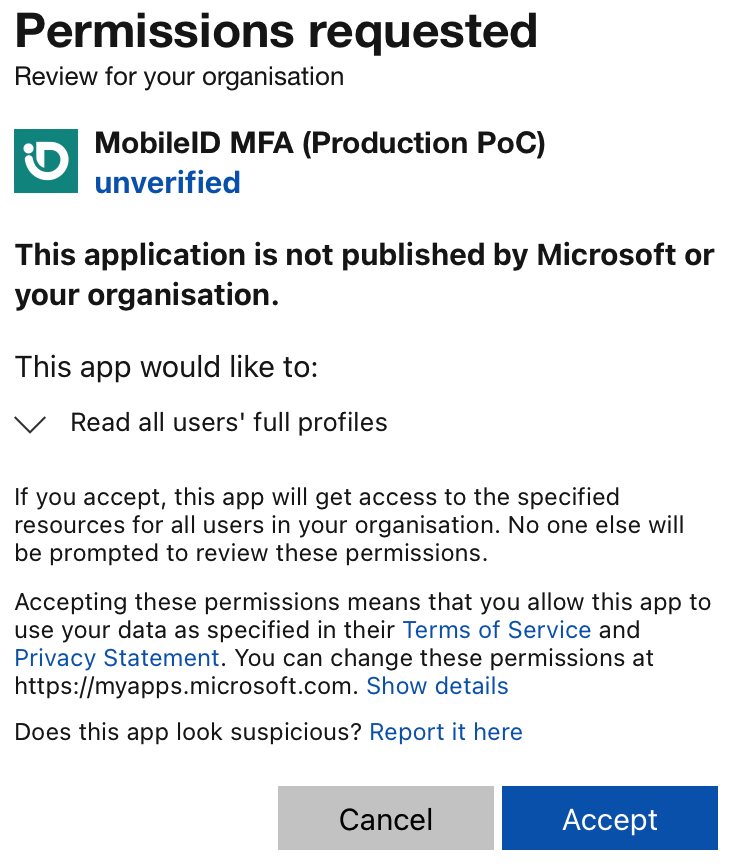This screenshot has height=864, width=738.
Task: Click the 'This app would like to:' label
Action: click(x=166, y=368)
